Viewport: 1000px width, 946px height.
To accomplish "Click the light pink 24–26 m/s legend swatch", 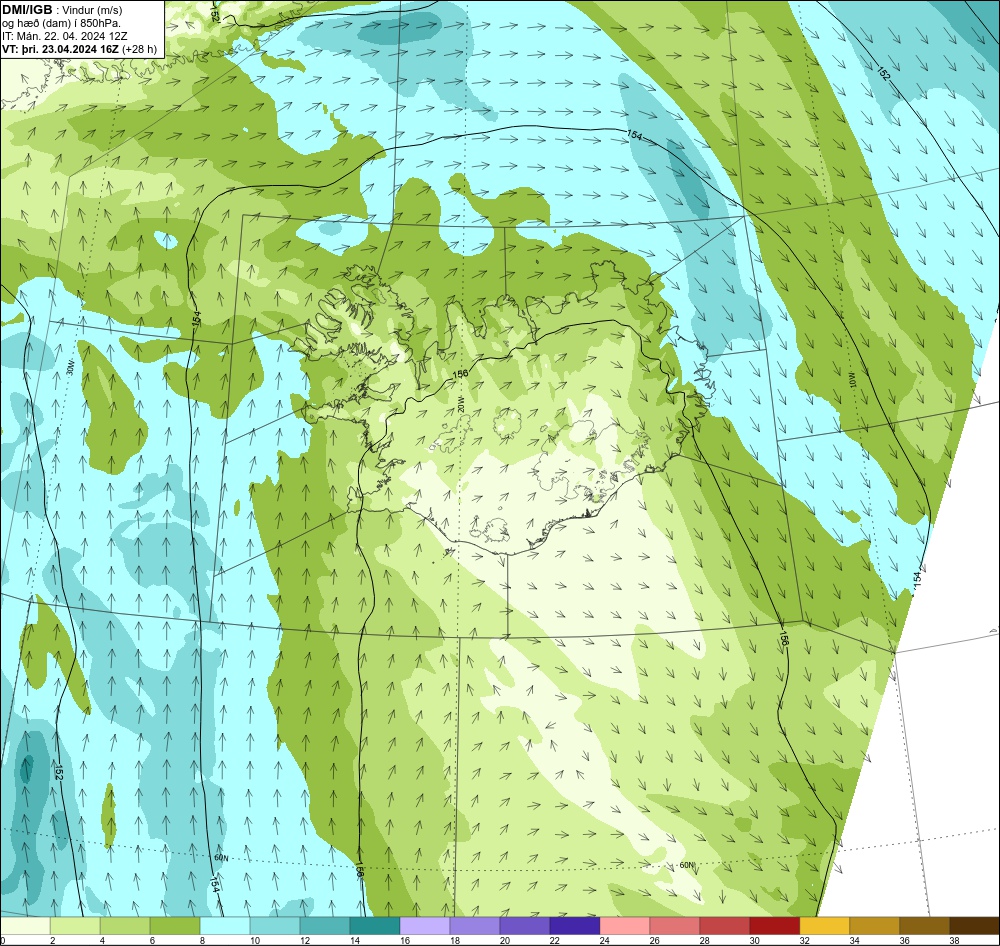I will coord(624,926).
